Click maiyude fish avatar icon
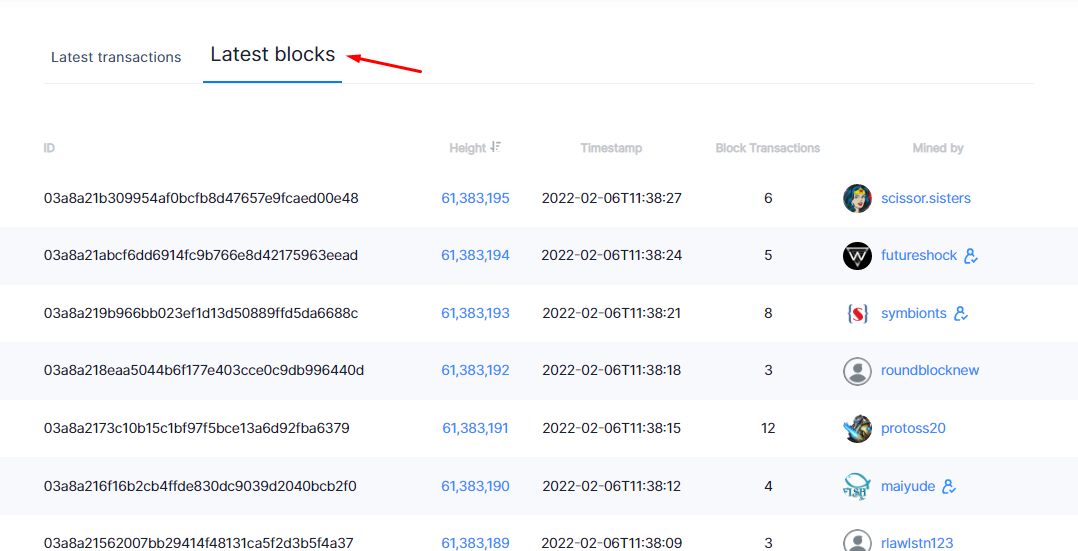Screen dimensions: 1078x551 point(857,486)
